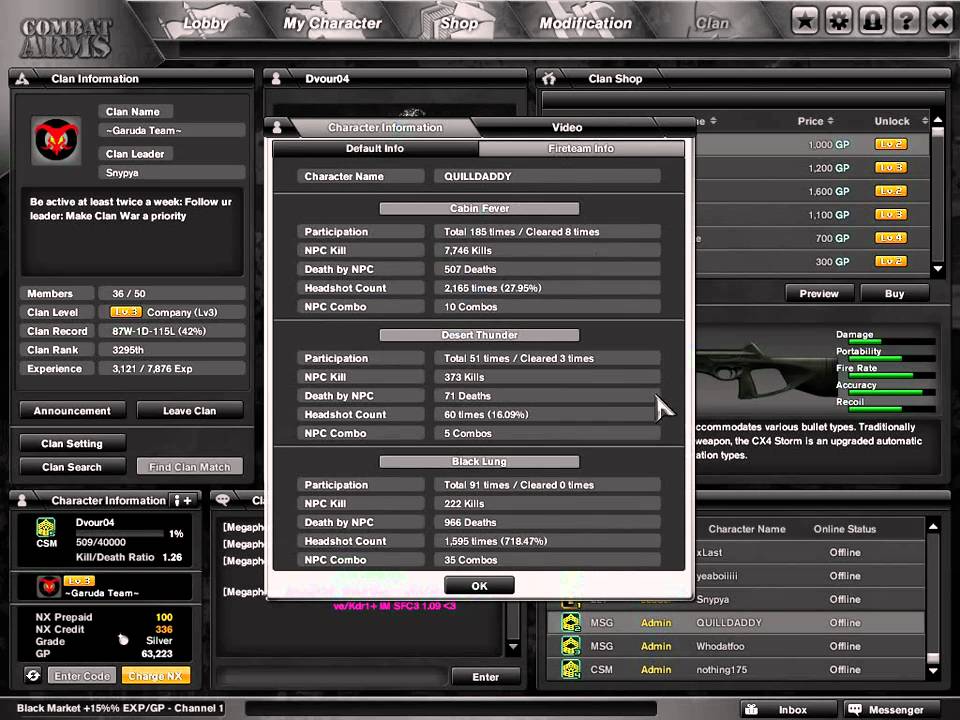The image size is (960, 720).
Task: Open the Messenger
Action: pyautogui.click(x=891, y=710)
